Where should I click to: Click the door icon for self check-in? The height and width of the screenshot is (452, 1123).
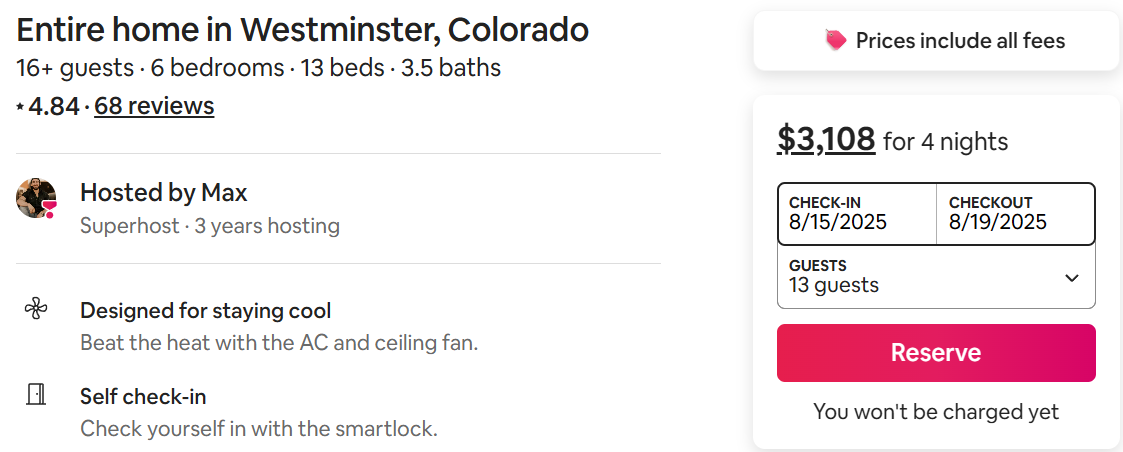[36, 395]
